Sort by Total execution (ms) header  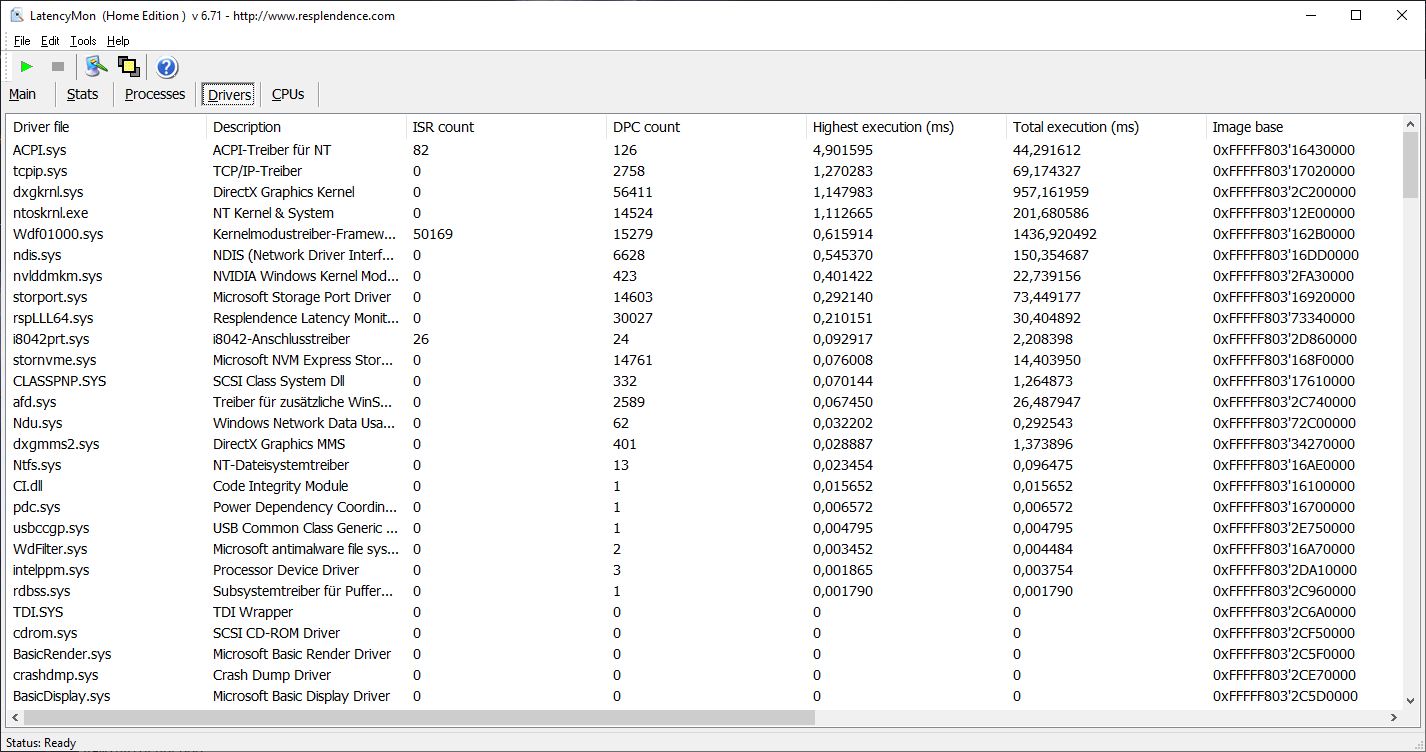pyautogui.click(x=1107, y=127)
